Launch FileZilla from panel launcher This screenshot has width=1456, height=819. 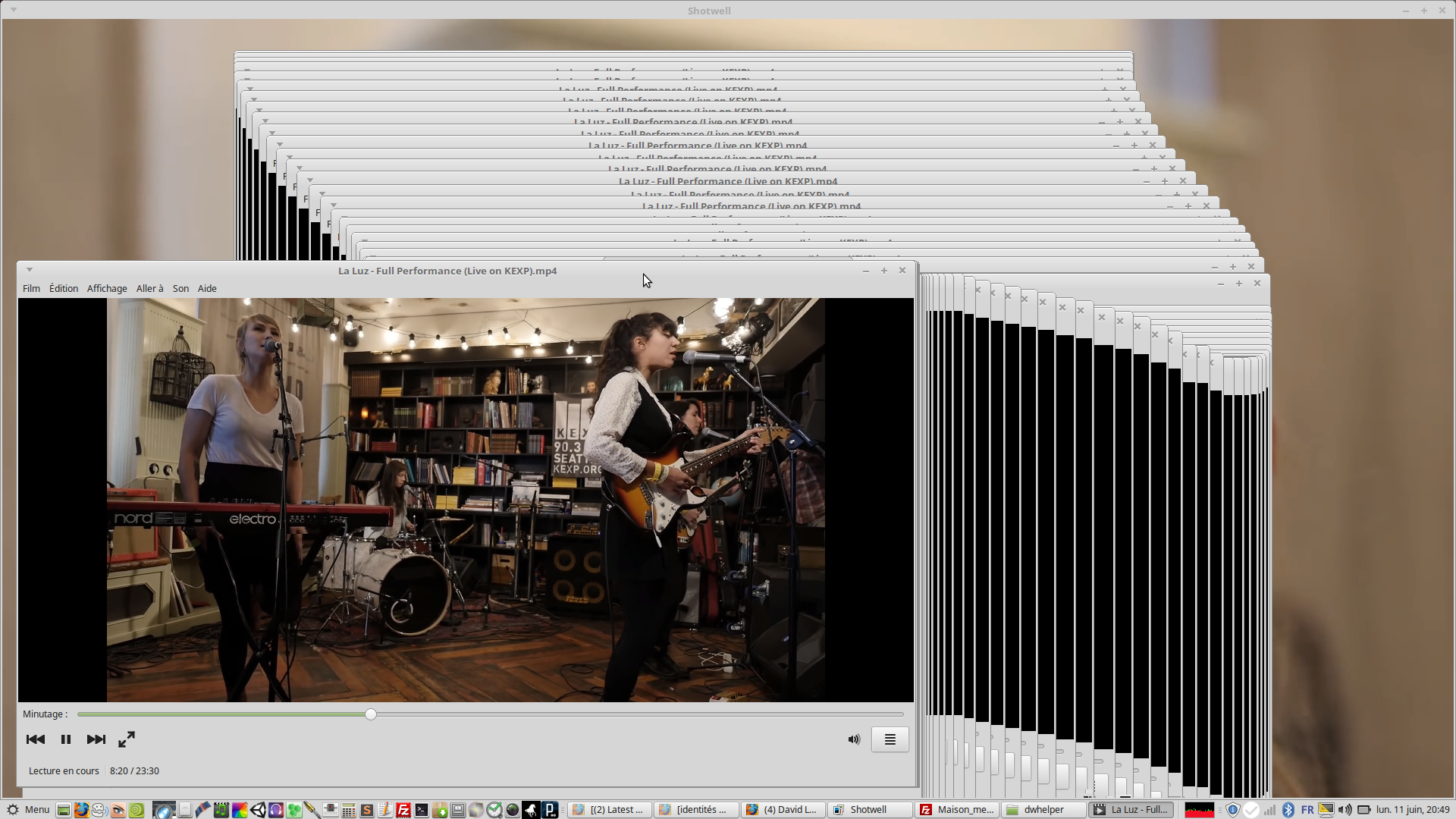[403, 810]
